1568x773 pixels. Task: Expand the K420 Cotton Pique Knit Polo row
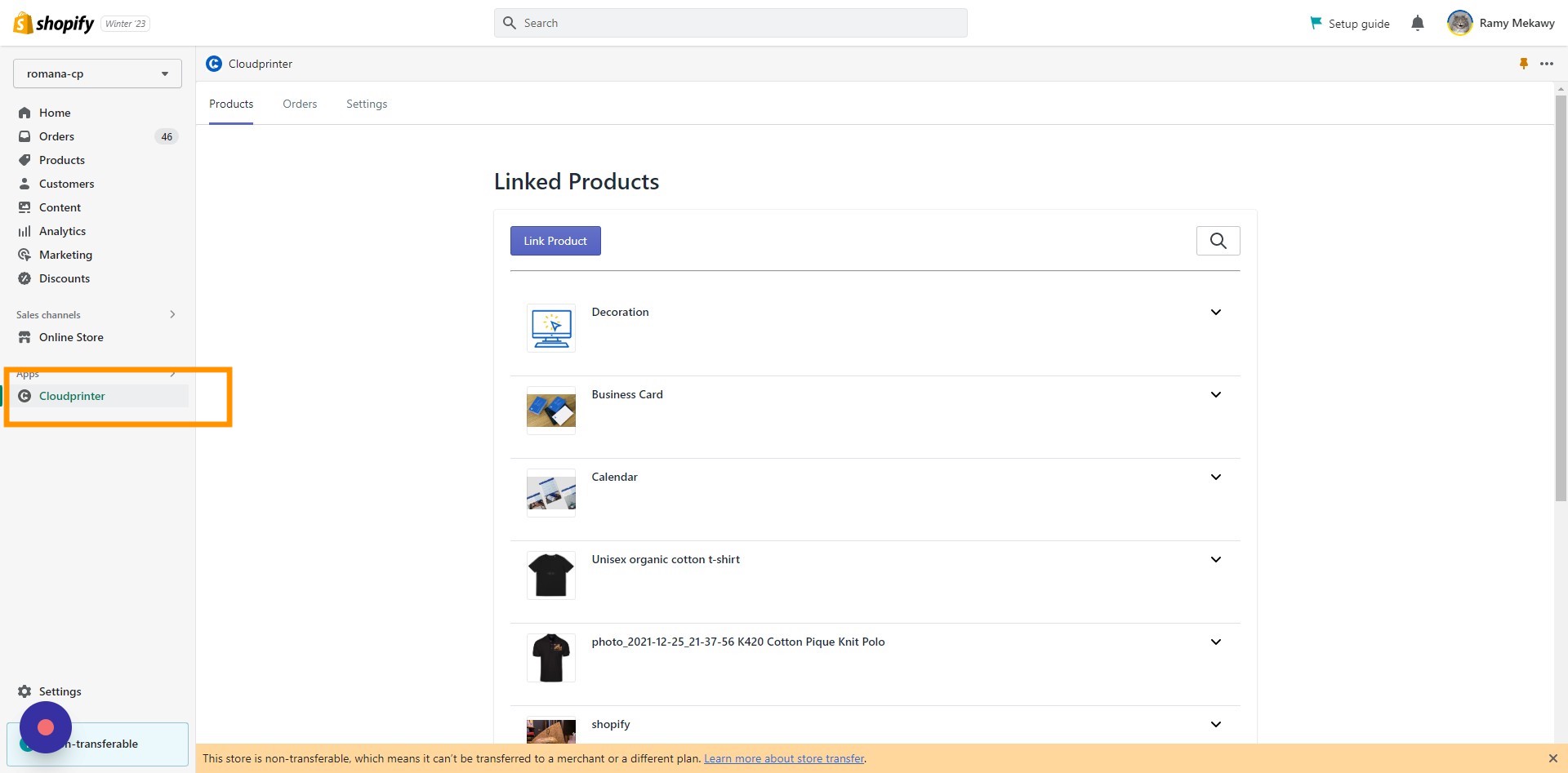coord(1216,642)
